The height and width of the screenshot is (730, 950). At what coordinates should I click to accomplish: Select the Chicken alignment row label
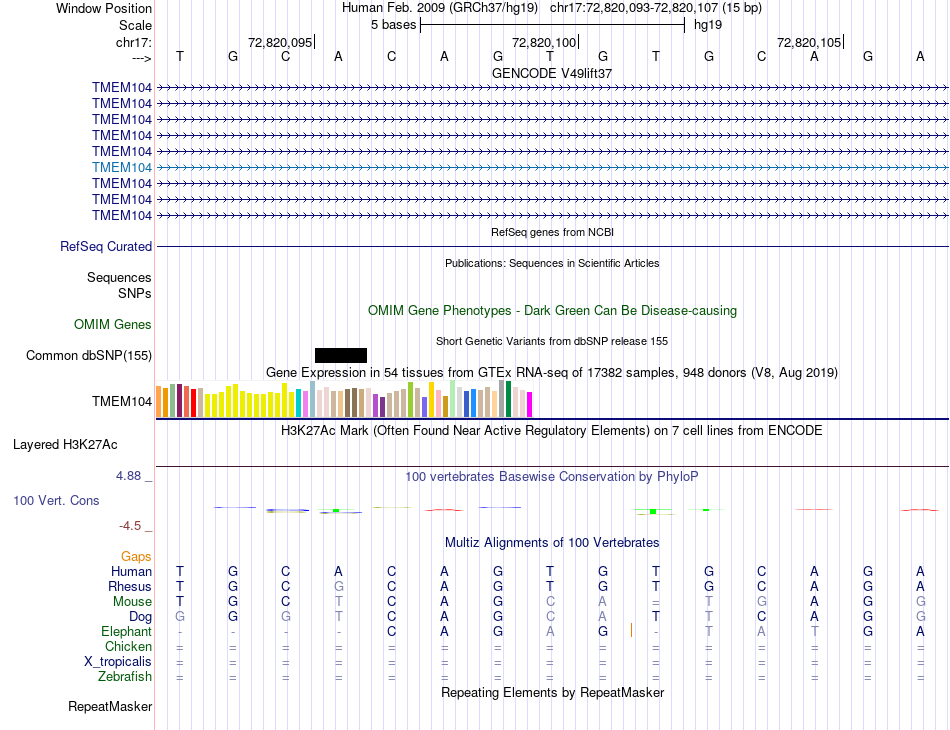tap(128, 646)
